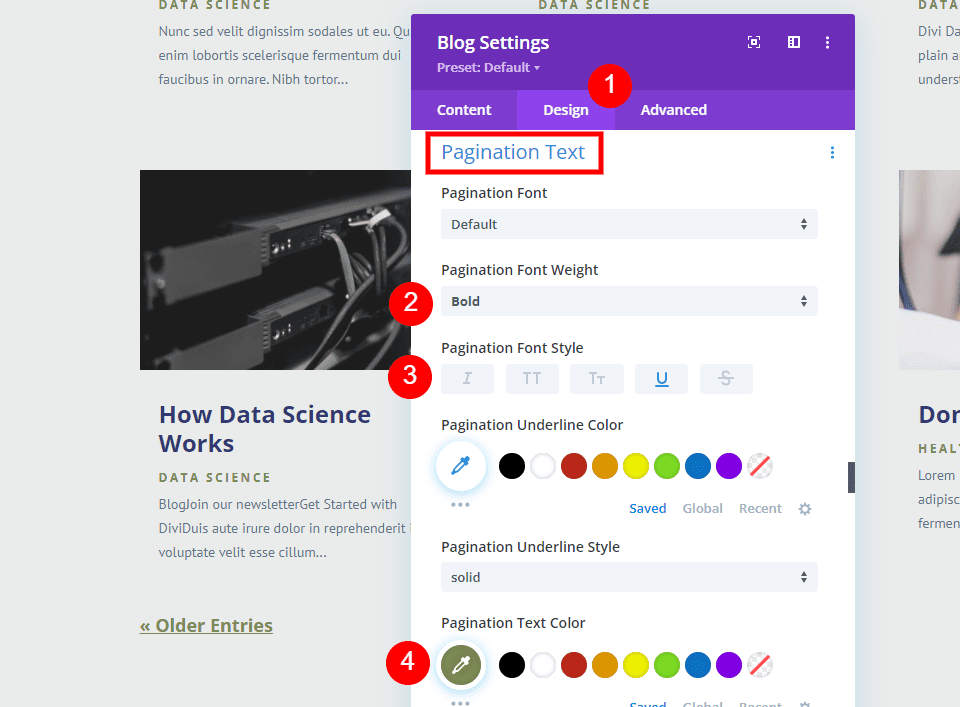
Task: Click the eyedropper for Pagination Underline Color
Action: click(460, 466)
